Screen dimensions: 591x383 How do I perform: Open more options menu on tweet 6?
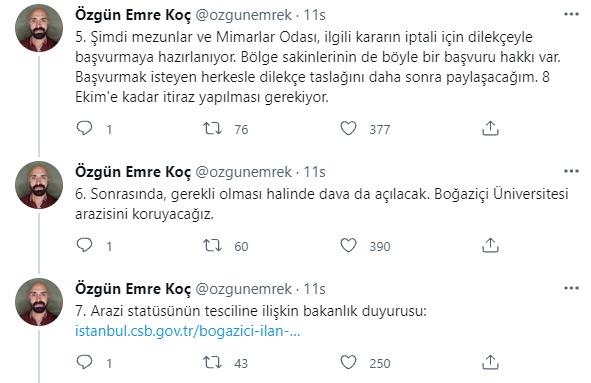(x=571, y=172)
